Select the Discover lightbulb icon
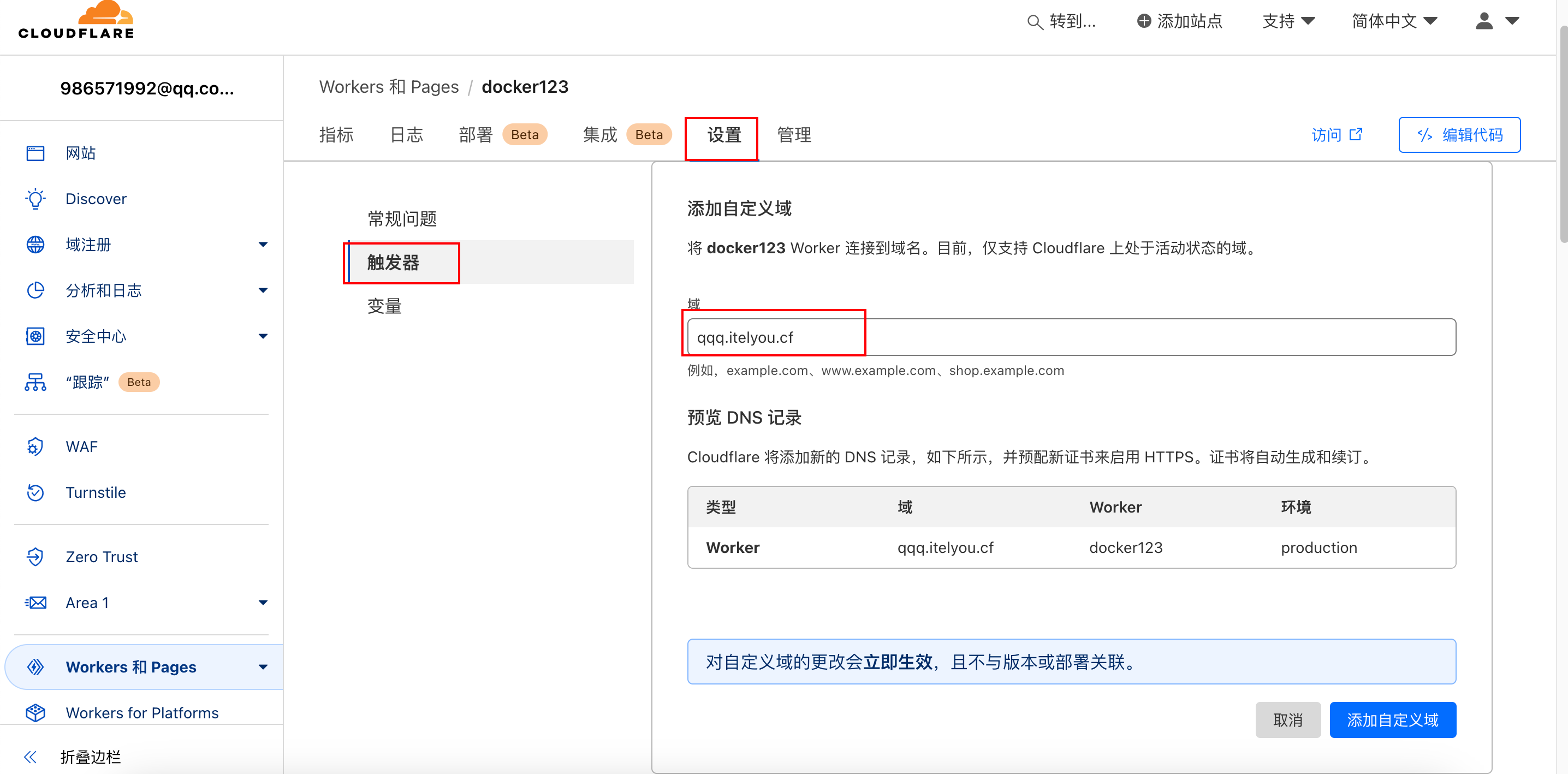 coord(35,198)
